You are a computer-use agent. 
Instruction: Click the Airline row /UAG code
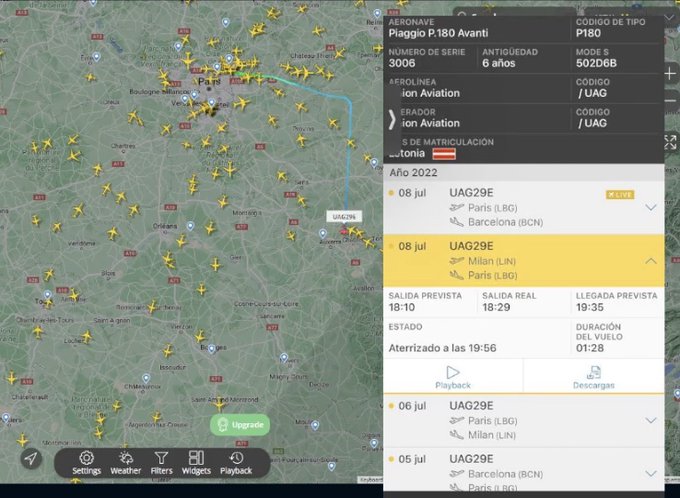[x=592, y=93]
